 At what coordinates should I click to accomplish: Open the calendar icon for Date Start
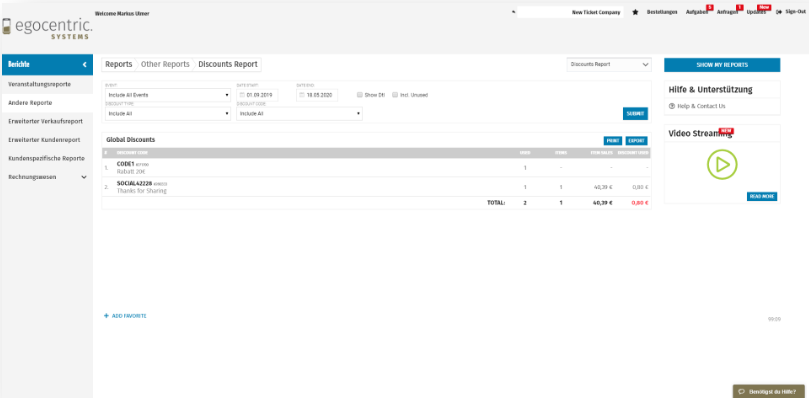coord(242,95)
